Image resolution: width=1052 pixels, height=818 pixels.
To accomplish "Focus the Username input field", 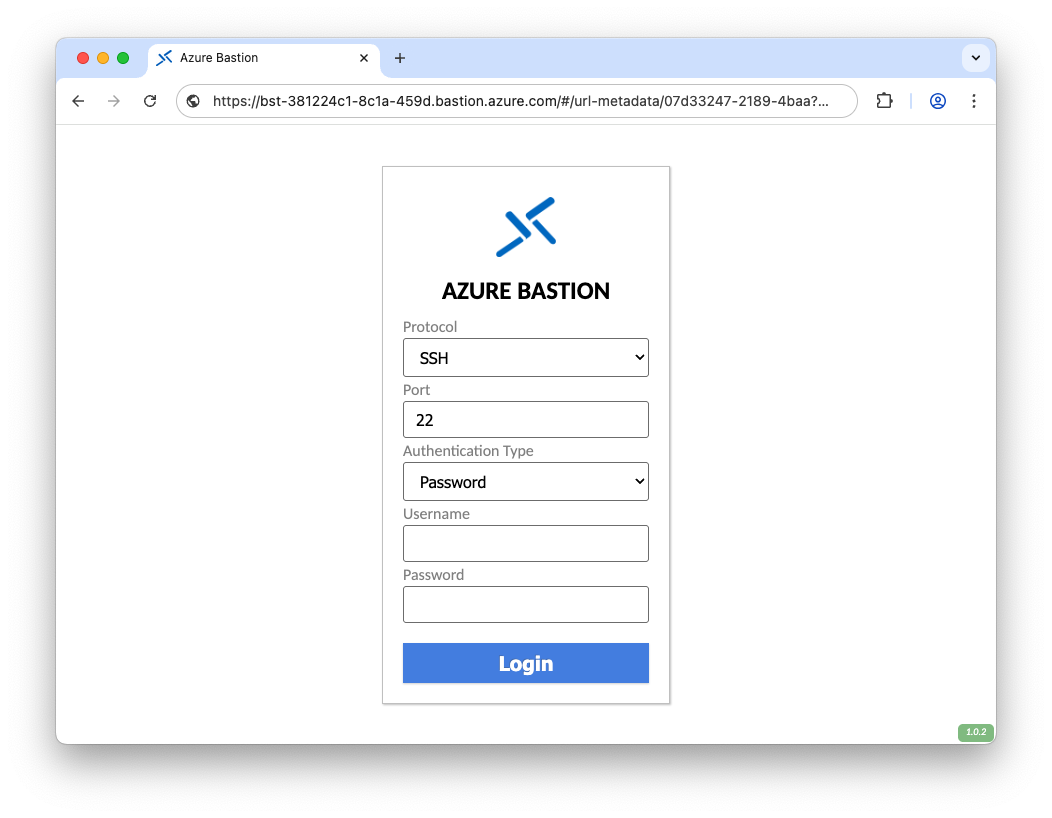I will (526, 544).
